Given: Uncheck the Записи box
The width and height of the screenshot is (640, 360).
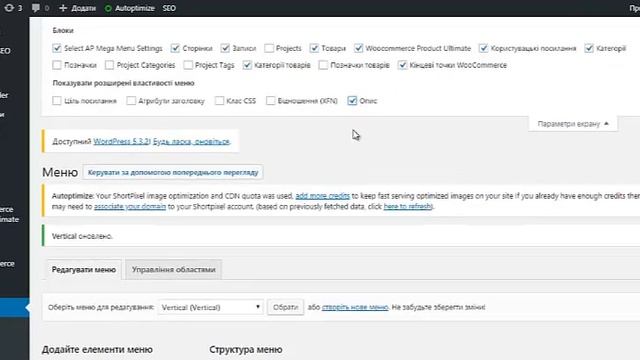Looking at the screenshot, I should coord(225,48).
